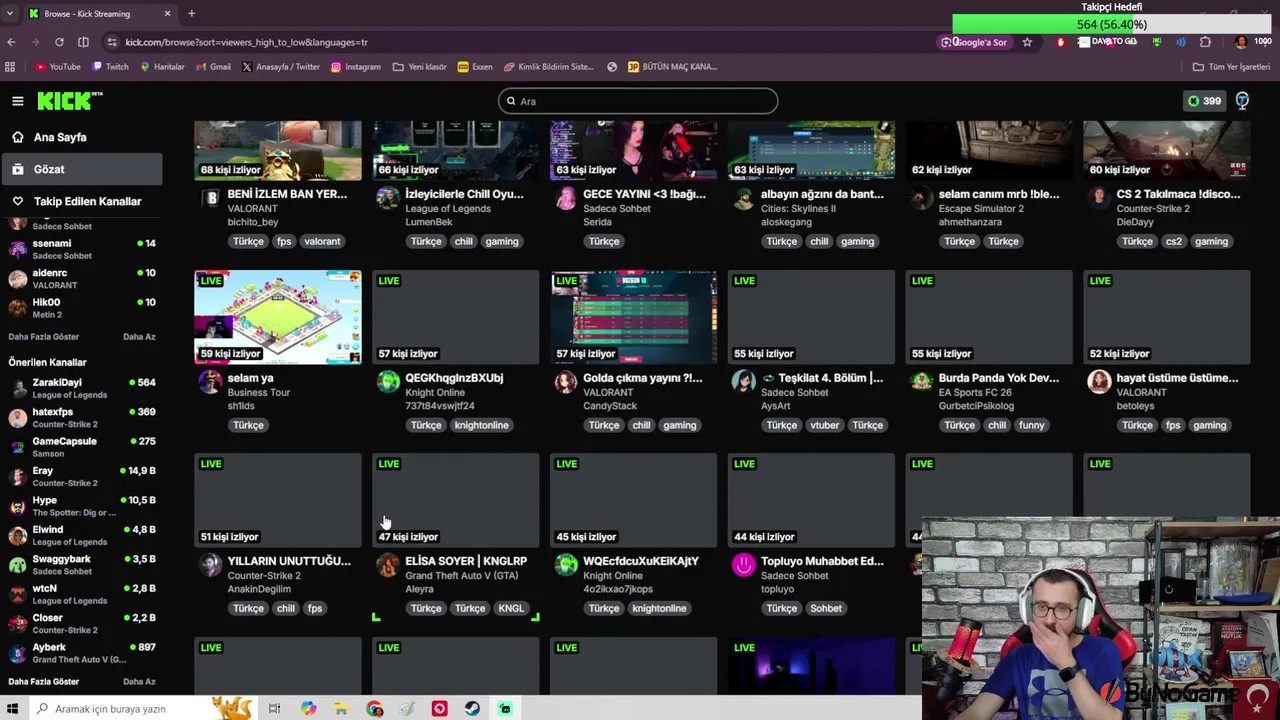Open 'ELİSA SOYER | KNGLRP' stream title
Screen dimensions: 1280x720
click(x=466, y=561)
